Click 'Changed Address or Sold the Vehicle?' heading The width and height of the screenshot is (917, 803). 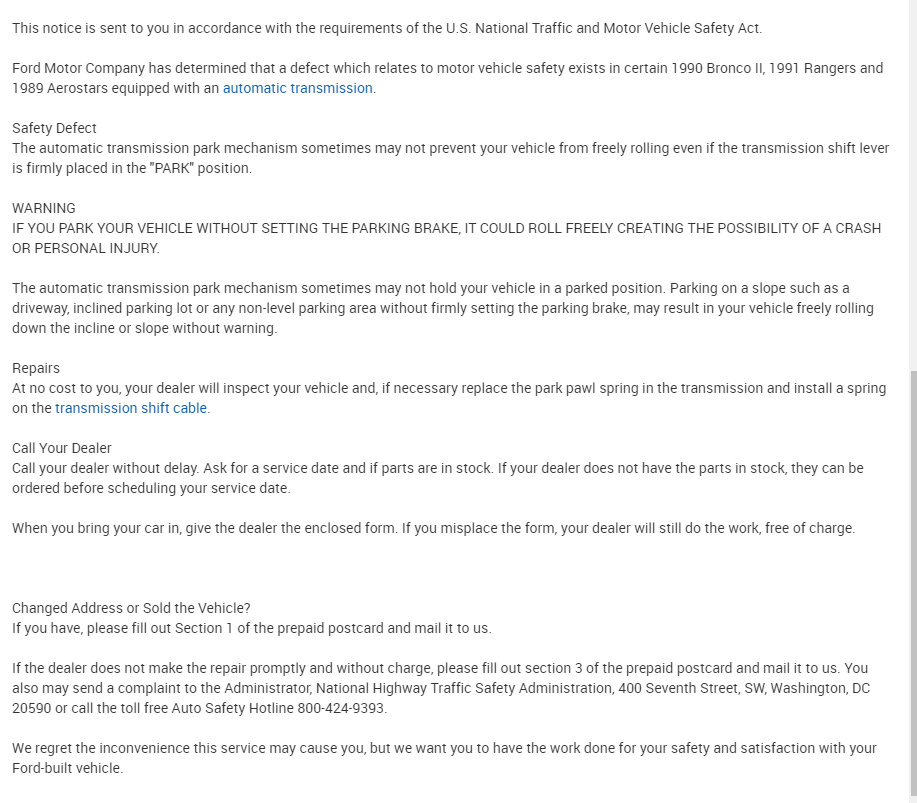(131, 608)
